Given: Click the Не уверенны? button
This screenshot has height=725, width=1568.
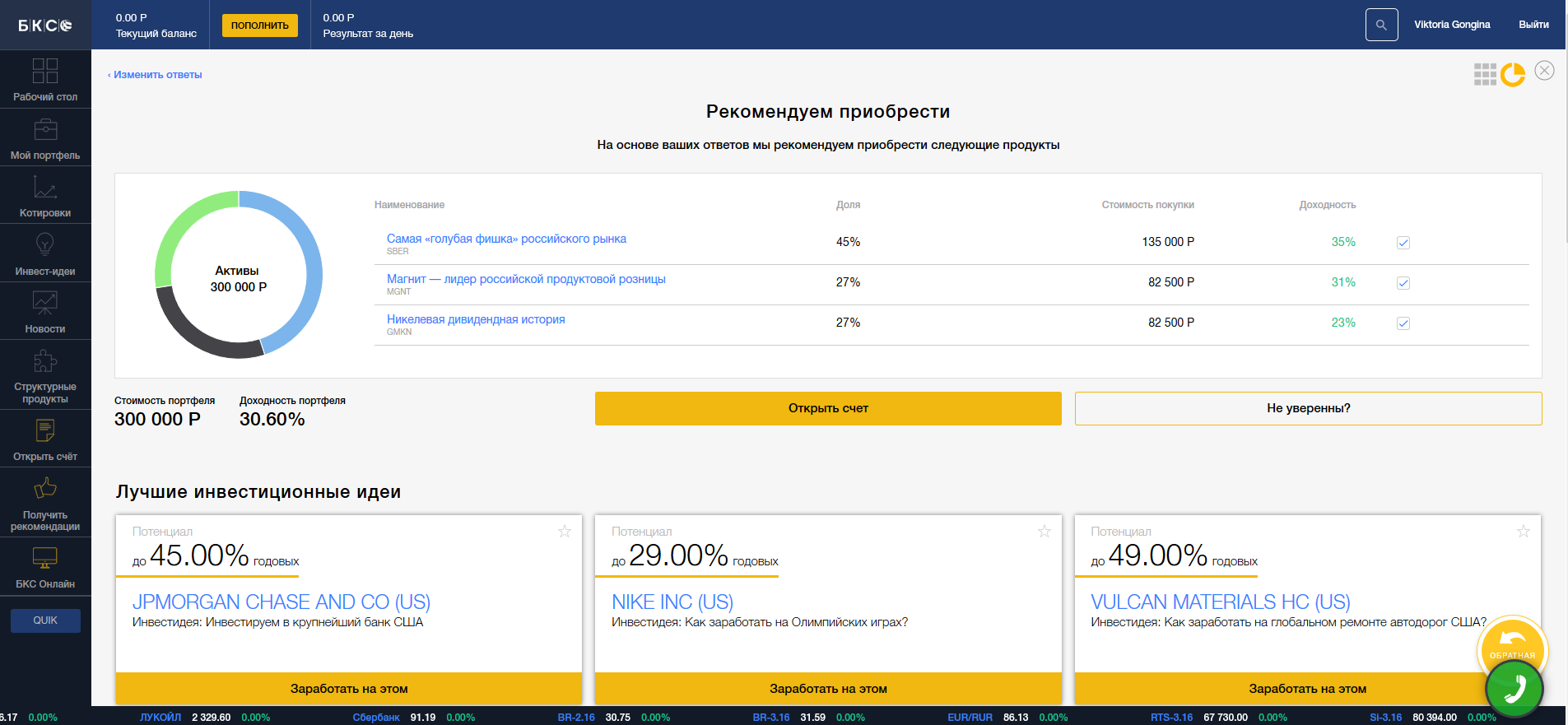Looking at the screenshot, I should tap(1308, 408).
